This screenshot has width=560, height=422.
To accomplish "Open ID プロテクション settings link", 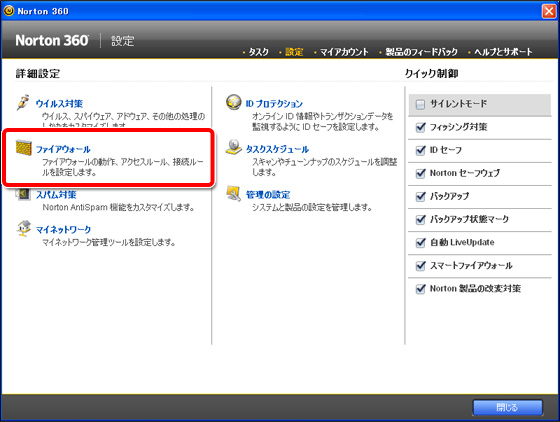I will [x=274, y=104].
